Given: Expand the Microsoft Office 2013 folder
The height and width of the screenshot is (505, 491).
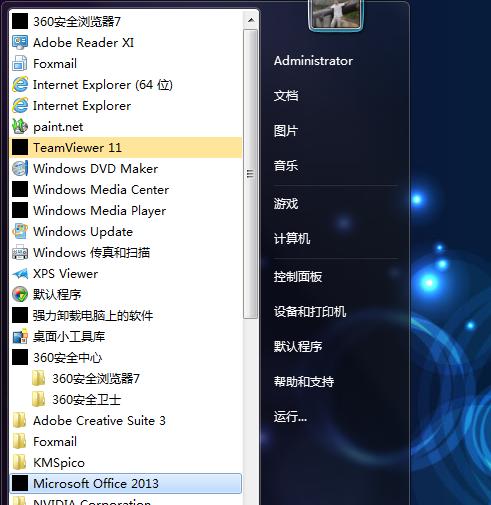Looking at the screenshot, I should [126, 484].
